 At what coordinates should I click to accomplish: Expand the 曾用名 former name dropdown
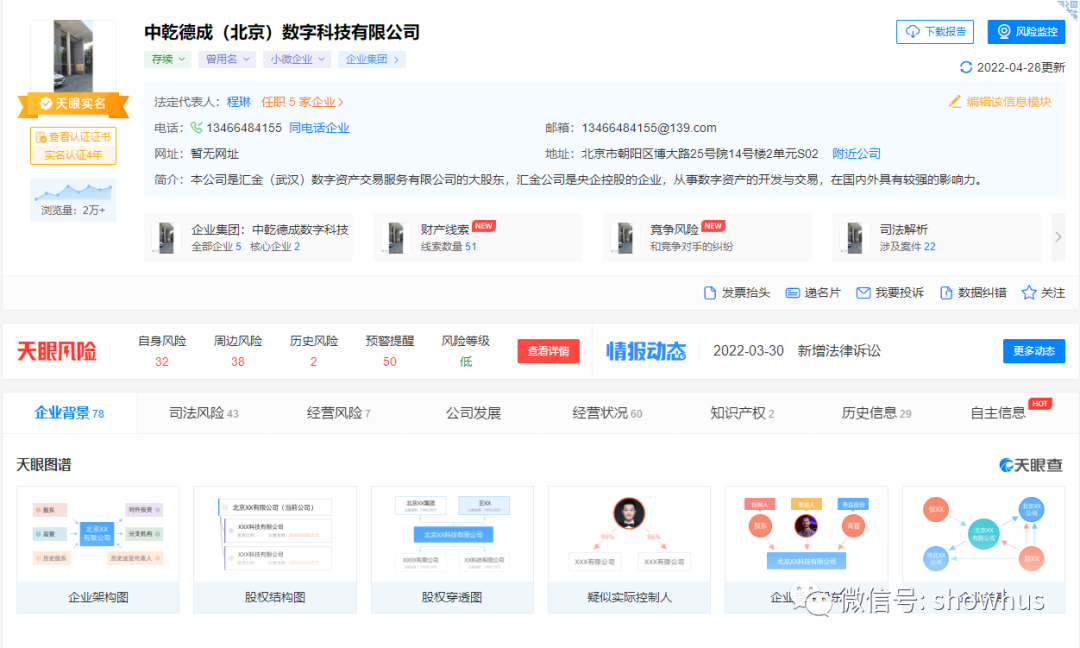(227, 59)
